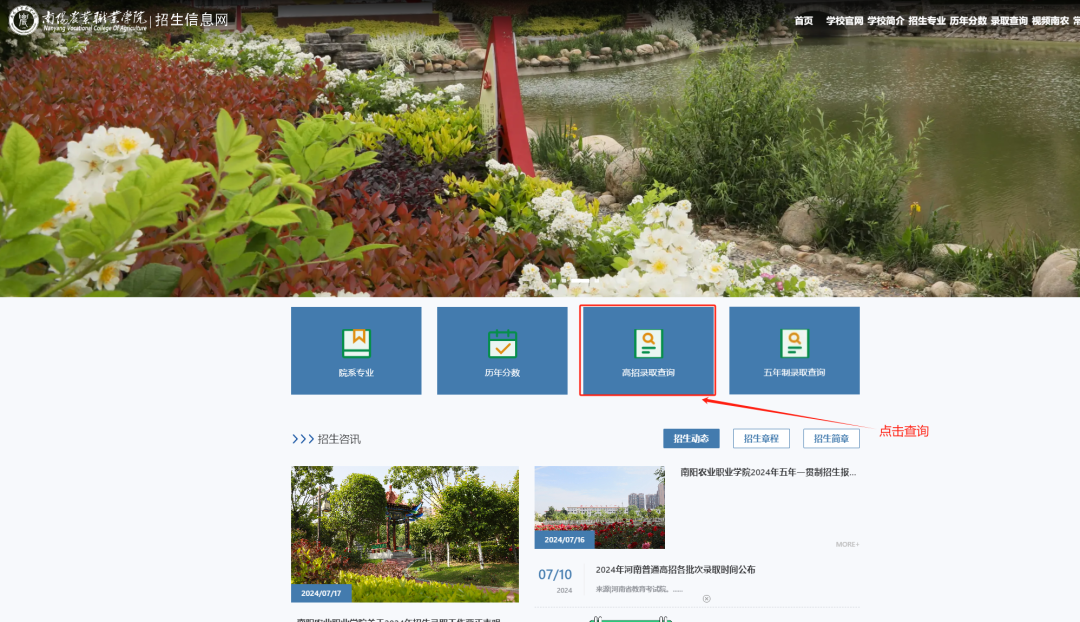Go to 首页 in the top navigation
This screenshot has width=1080, height=622.
click(x=804, y=21)
